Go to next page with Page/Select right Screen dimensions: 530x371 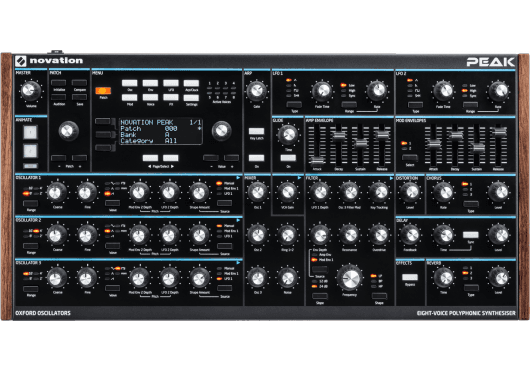[171, 158]
